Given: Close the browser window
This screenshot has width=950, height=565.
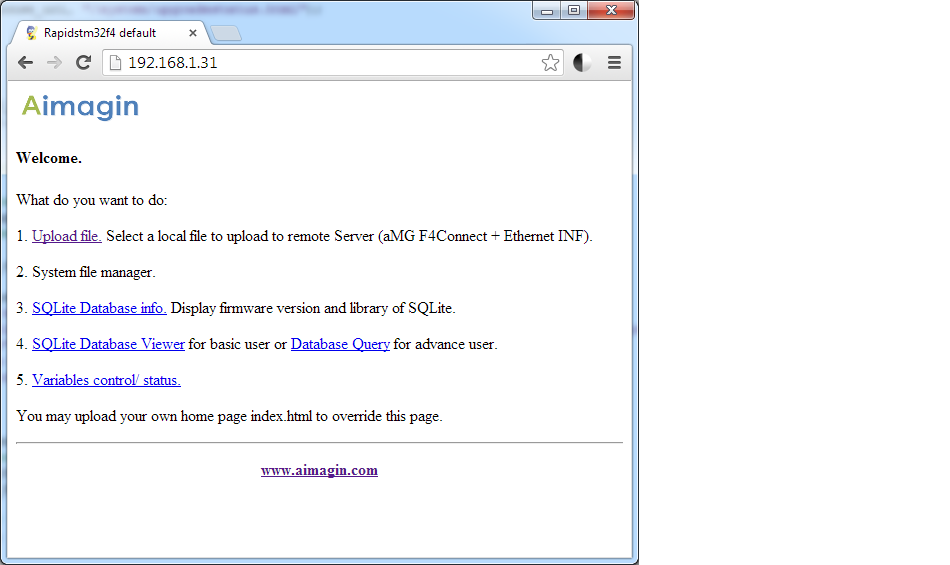Looking at the screenshot, I should (611, 10).
